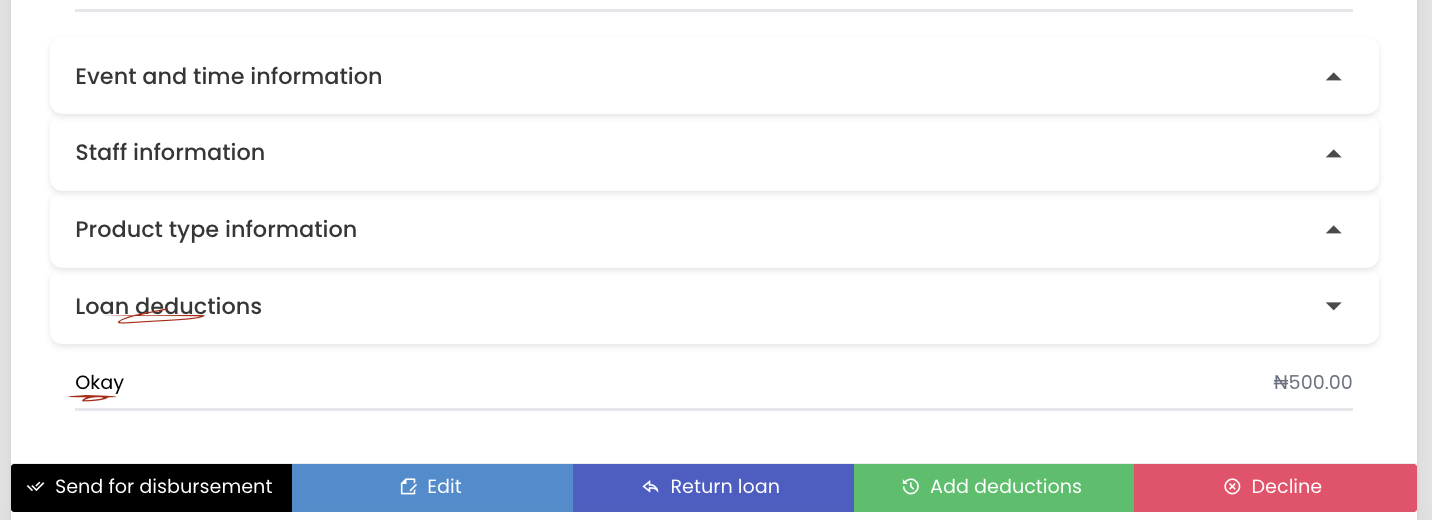Screen dimensions: 1432x520
Task: Click the Loan deductions heading
Action: [x=168, y=306]
